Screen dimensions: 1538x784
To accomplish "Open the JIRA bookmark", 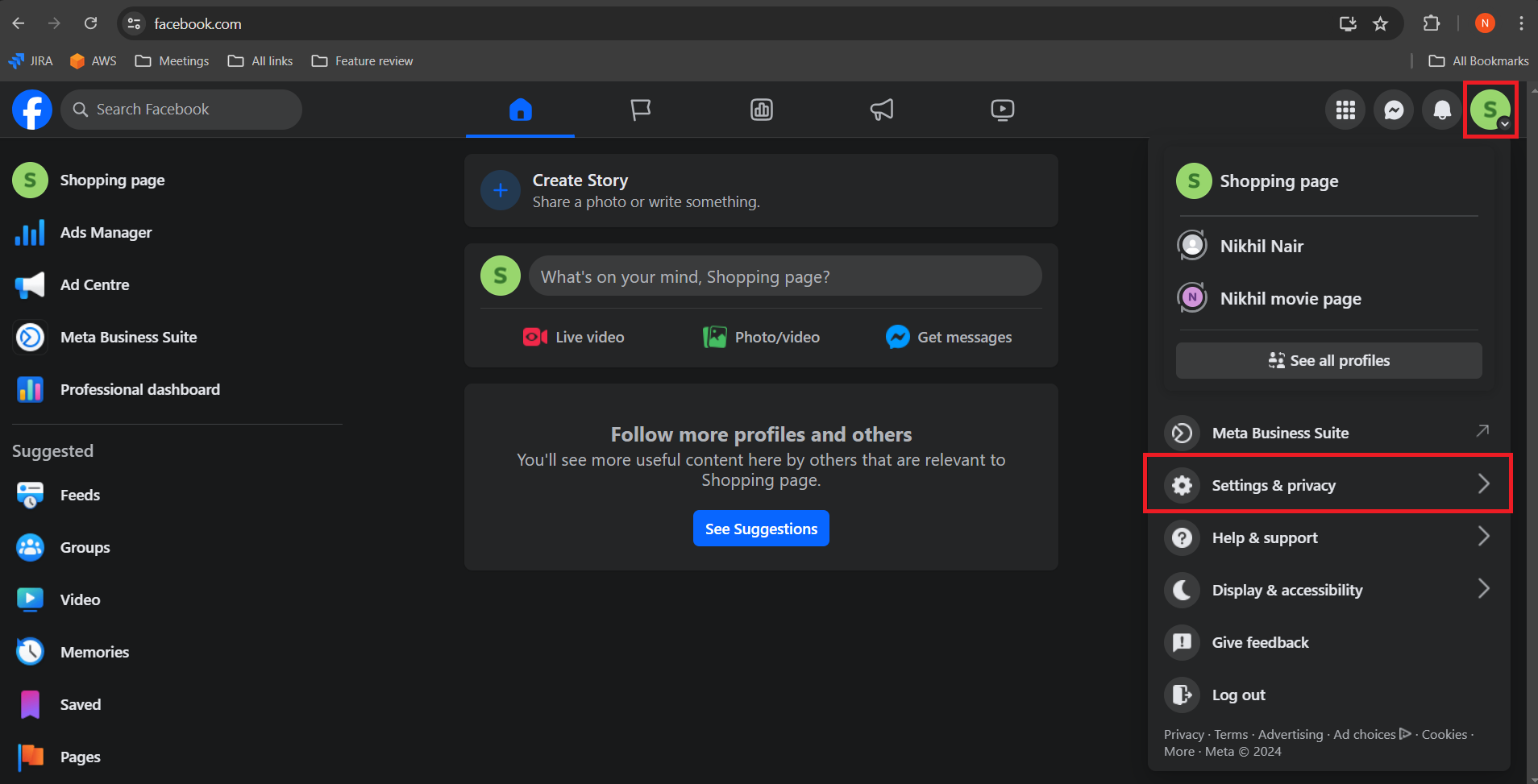I will point(31,61).
